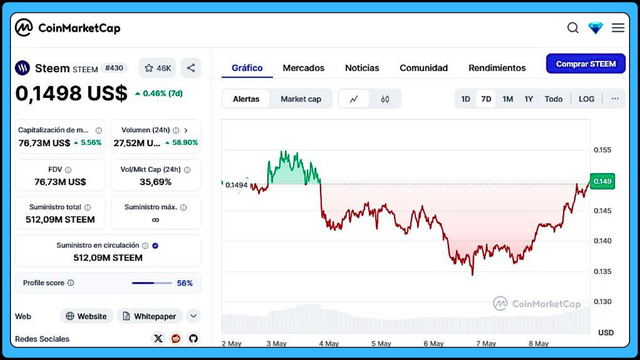
Task: Switch to the Rendimientos tab
Action: [x=497, y=68]
